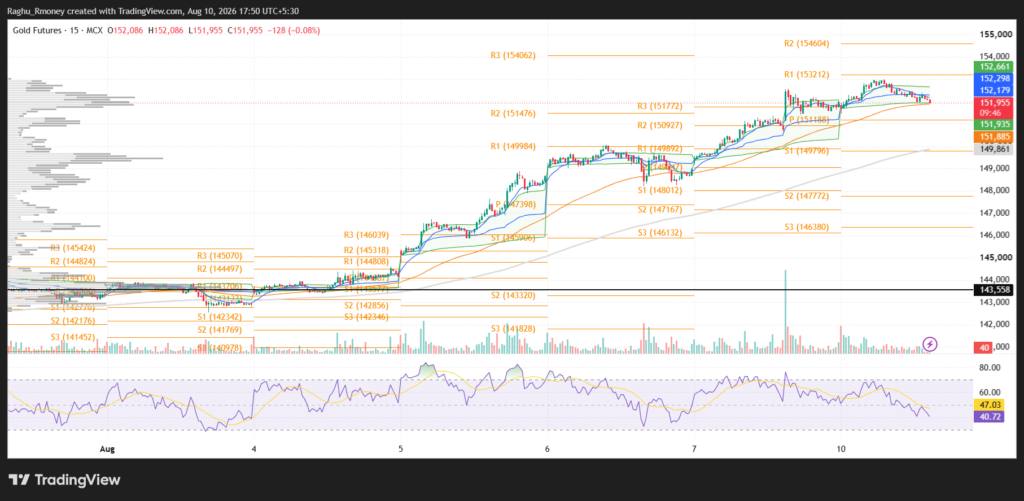Click pivot label R3 (145424)

tap(73, 248)
